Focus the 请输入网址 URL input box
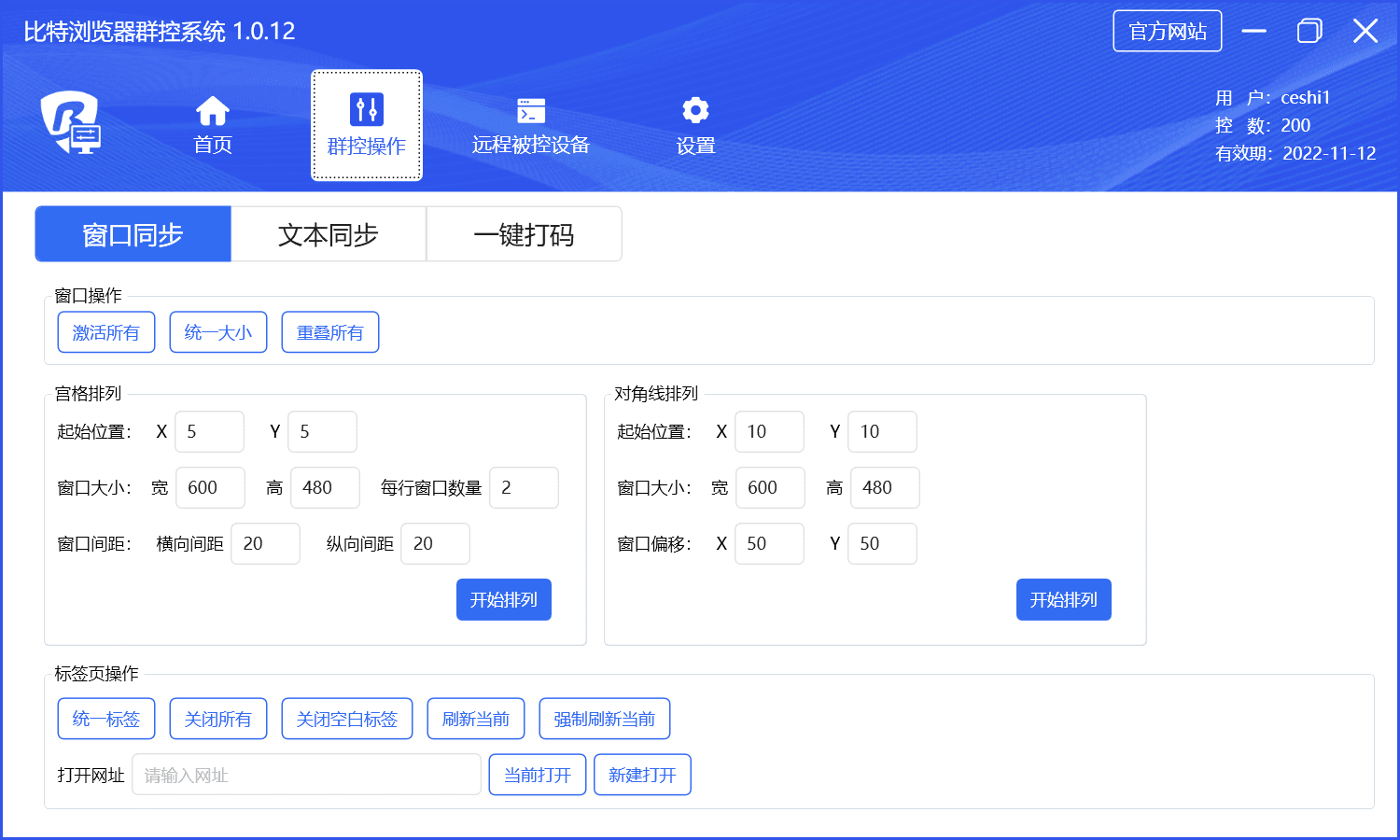The width and height of the screenshot is (1400, 840). 306,775
